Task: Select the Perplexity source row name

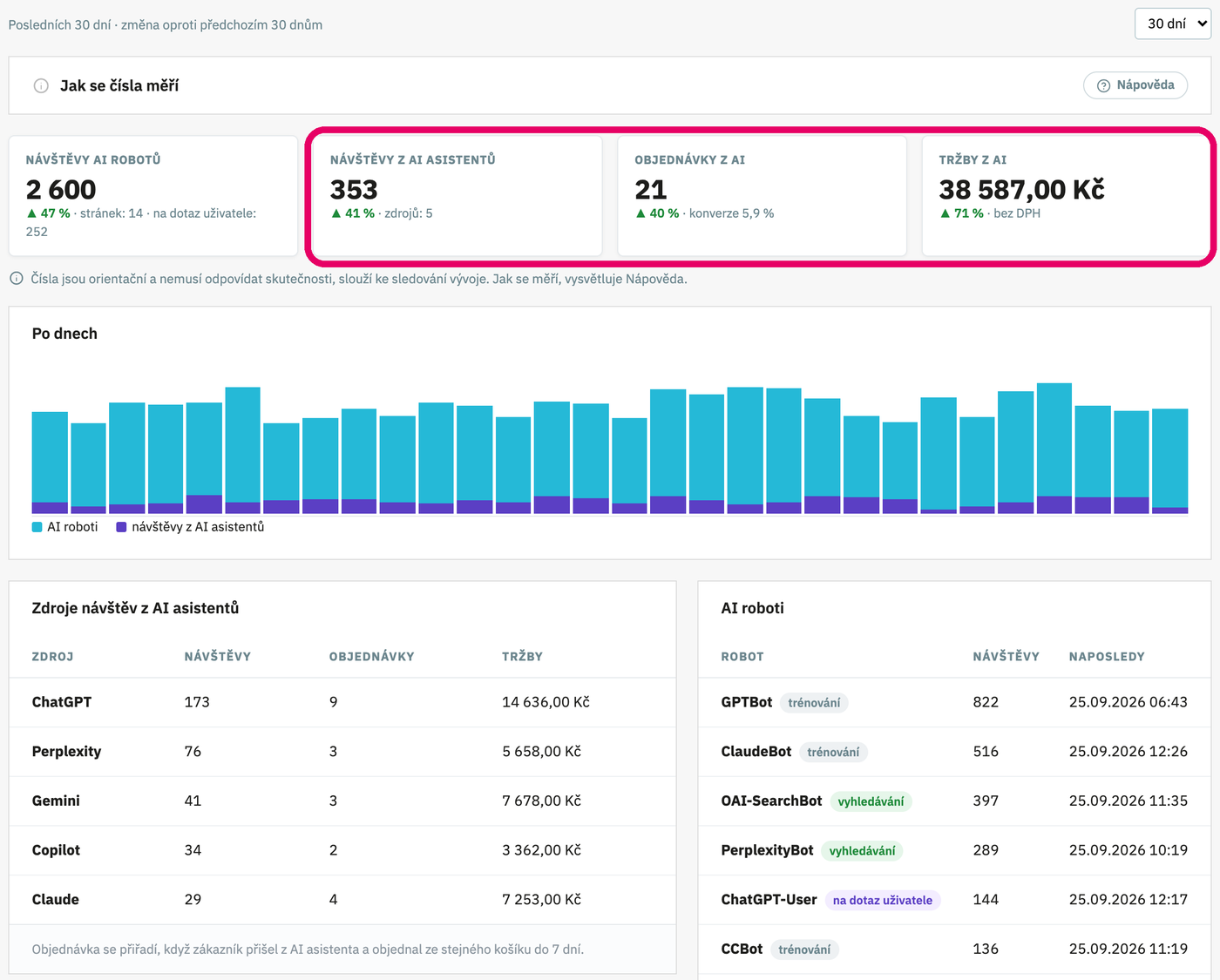Action: click(66, 752)
